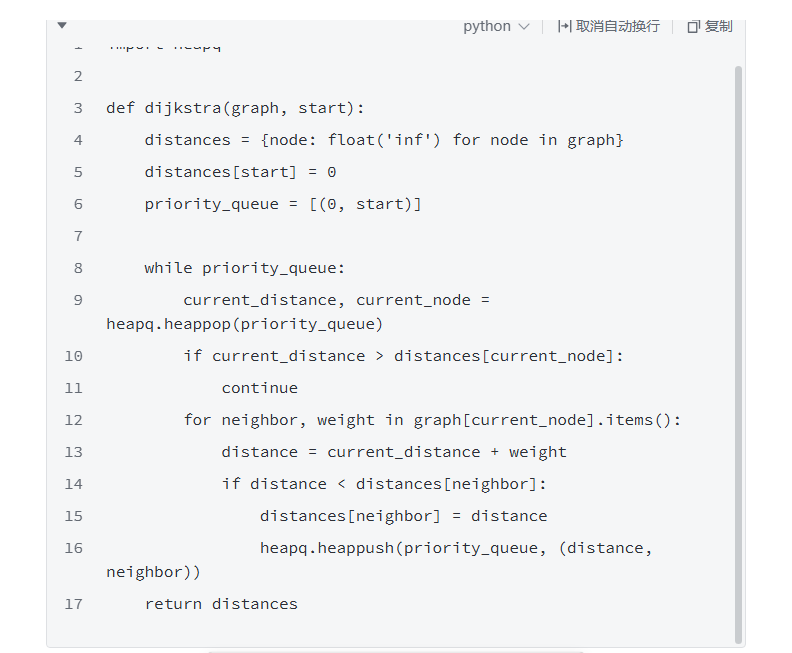Click the word-wrap icon beside 取消自动换行
Screen dimensions: 792x653
tap(564, 26)
